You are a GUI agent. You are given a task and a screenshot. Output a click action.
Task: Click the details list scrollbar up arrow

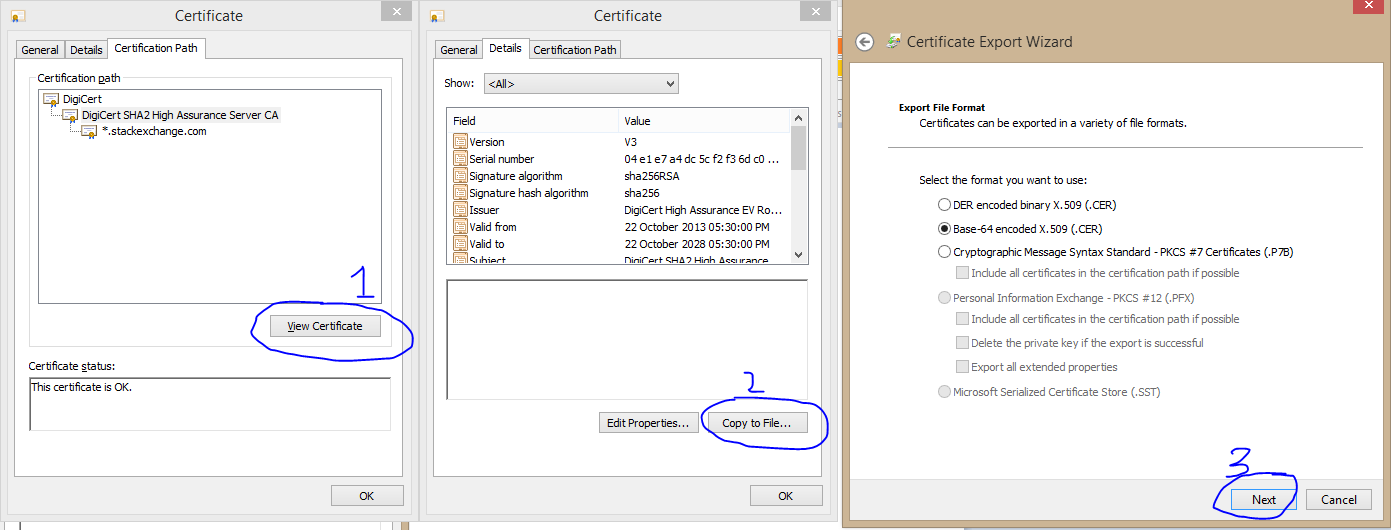point(798,119)
